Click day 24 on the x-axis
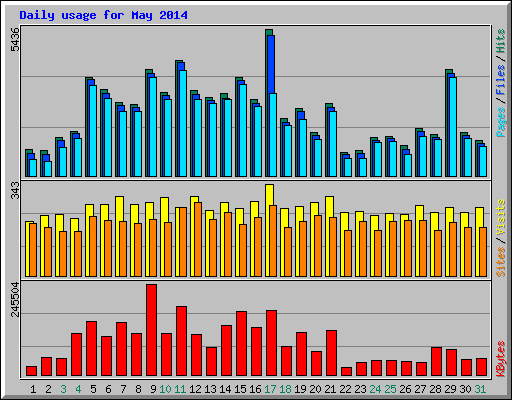 375,389
